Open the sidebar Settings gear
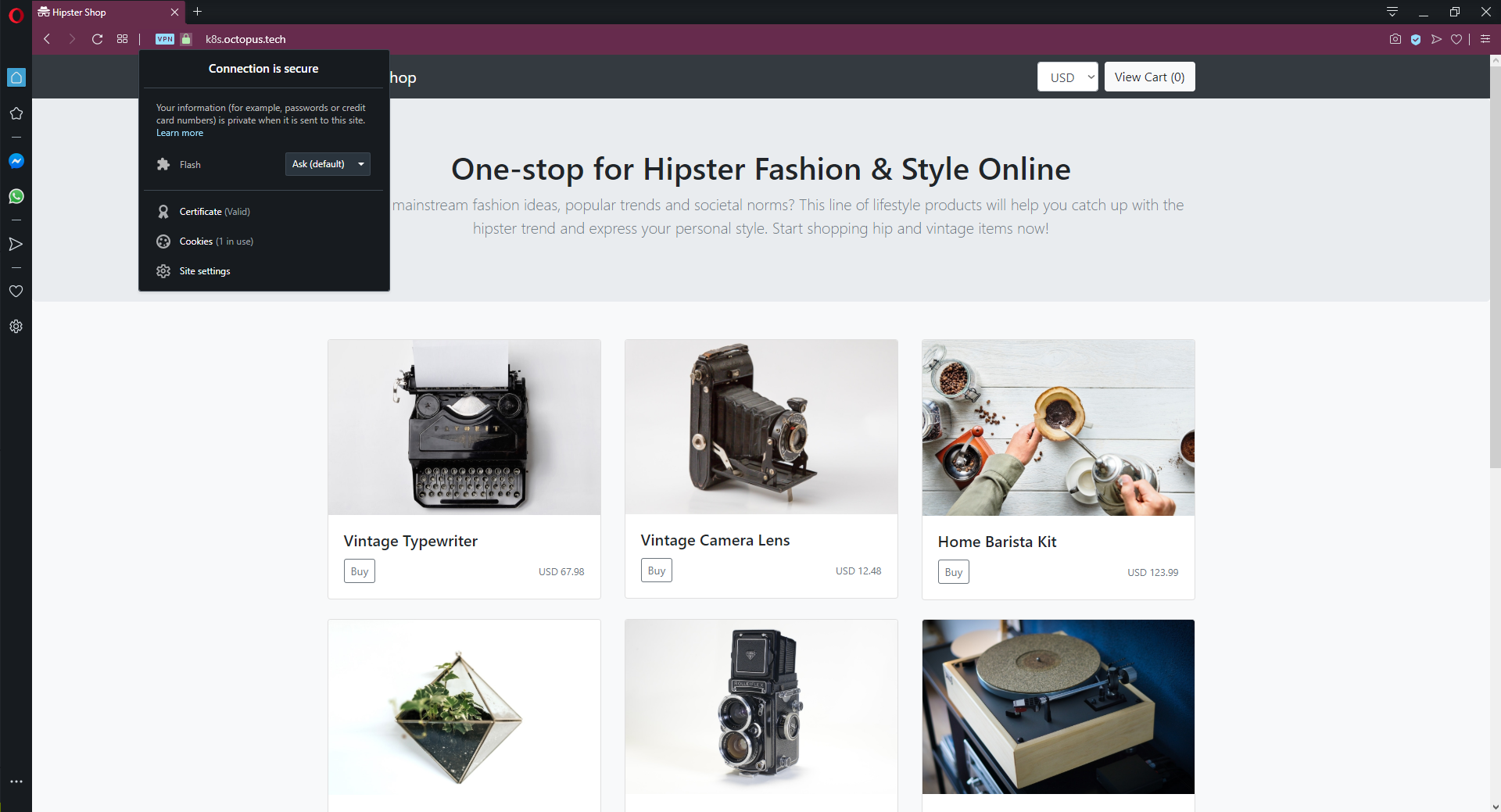 16,327
